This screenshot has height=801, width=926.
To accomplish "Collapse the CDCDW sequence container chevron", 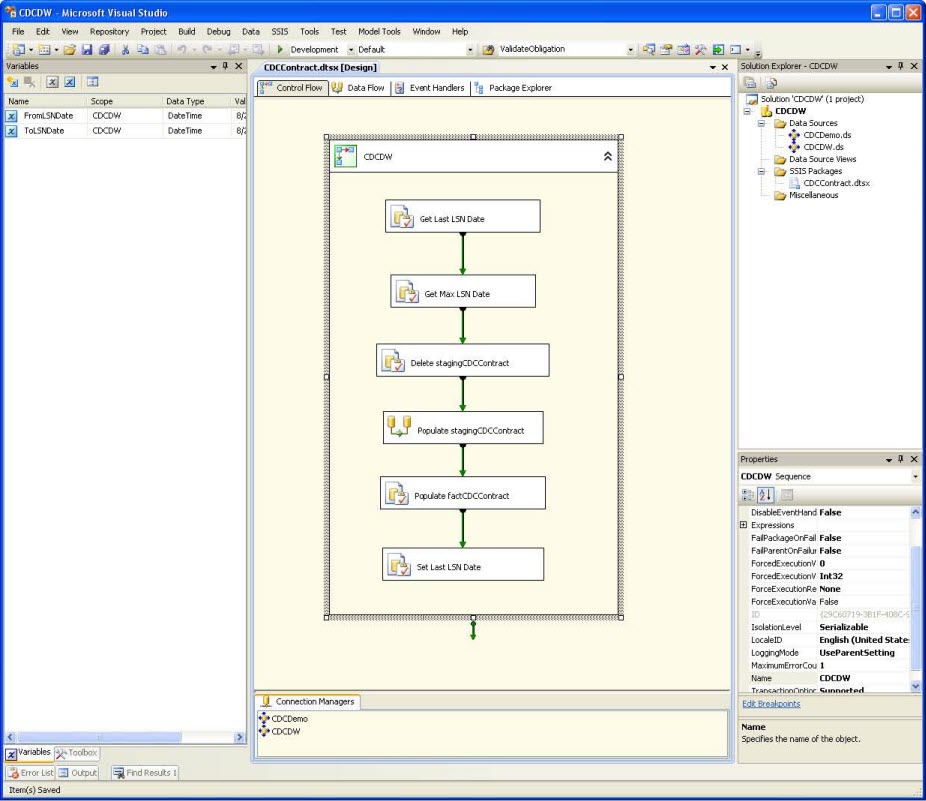I will [x=607, y=157].
